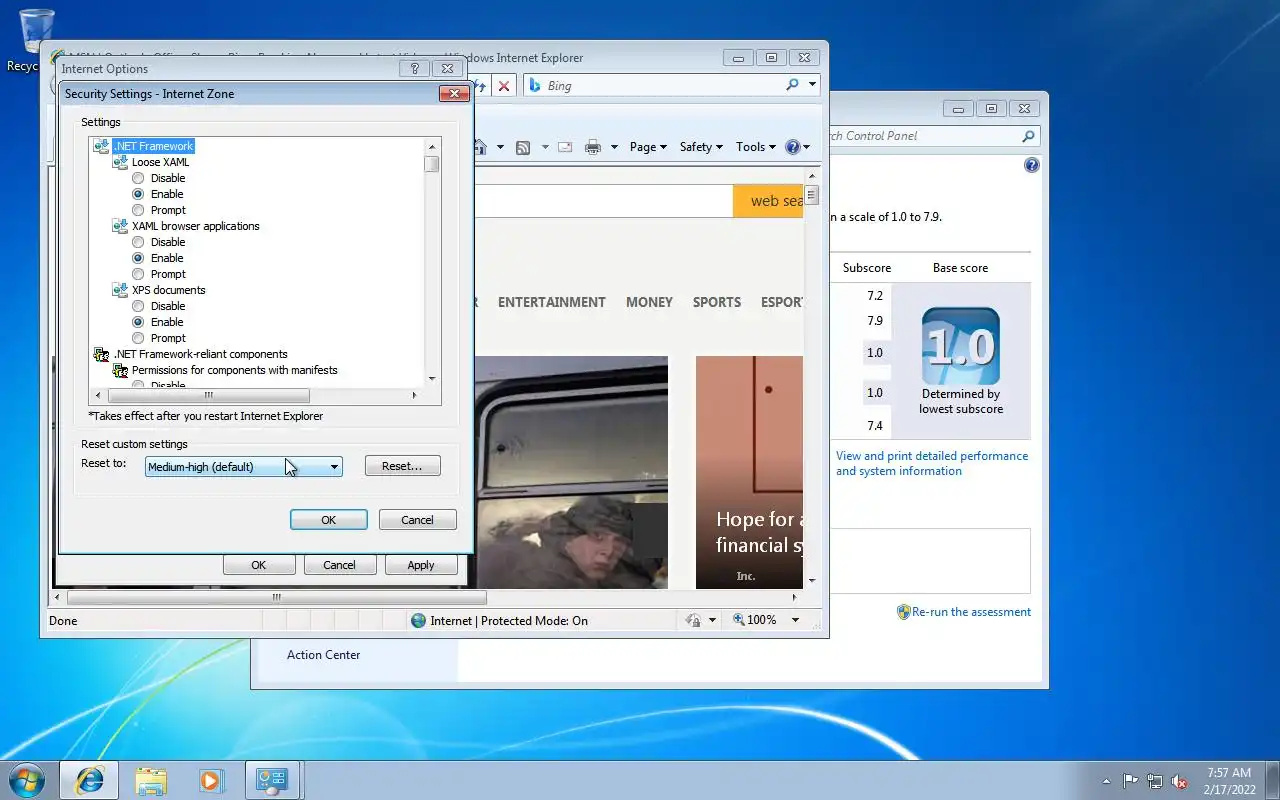This screenshot has width=1280, height=800.
Task: Click the Windows Start button
Action: click(27, 779)
